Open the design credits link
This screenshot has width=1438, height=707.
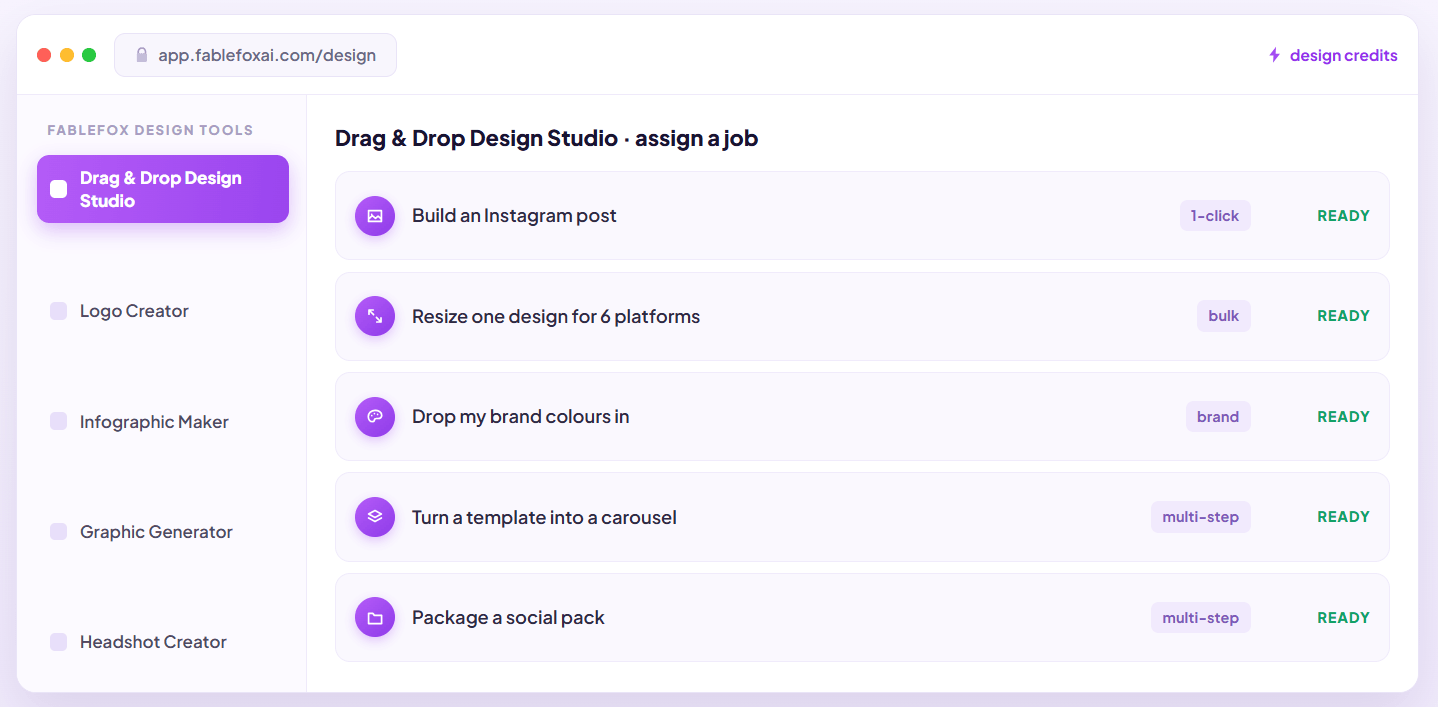click(1333, 55)
